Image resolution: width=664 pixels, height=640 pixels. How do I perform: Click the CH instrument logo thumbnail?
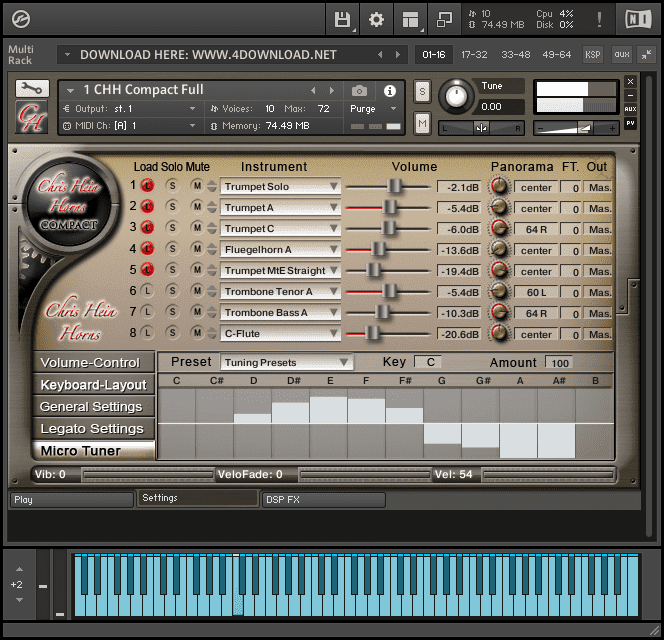32,117
